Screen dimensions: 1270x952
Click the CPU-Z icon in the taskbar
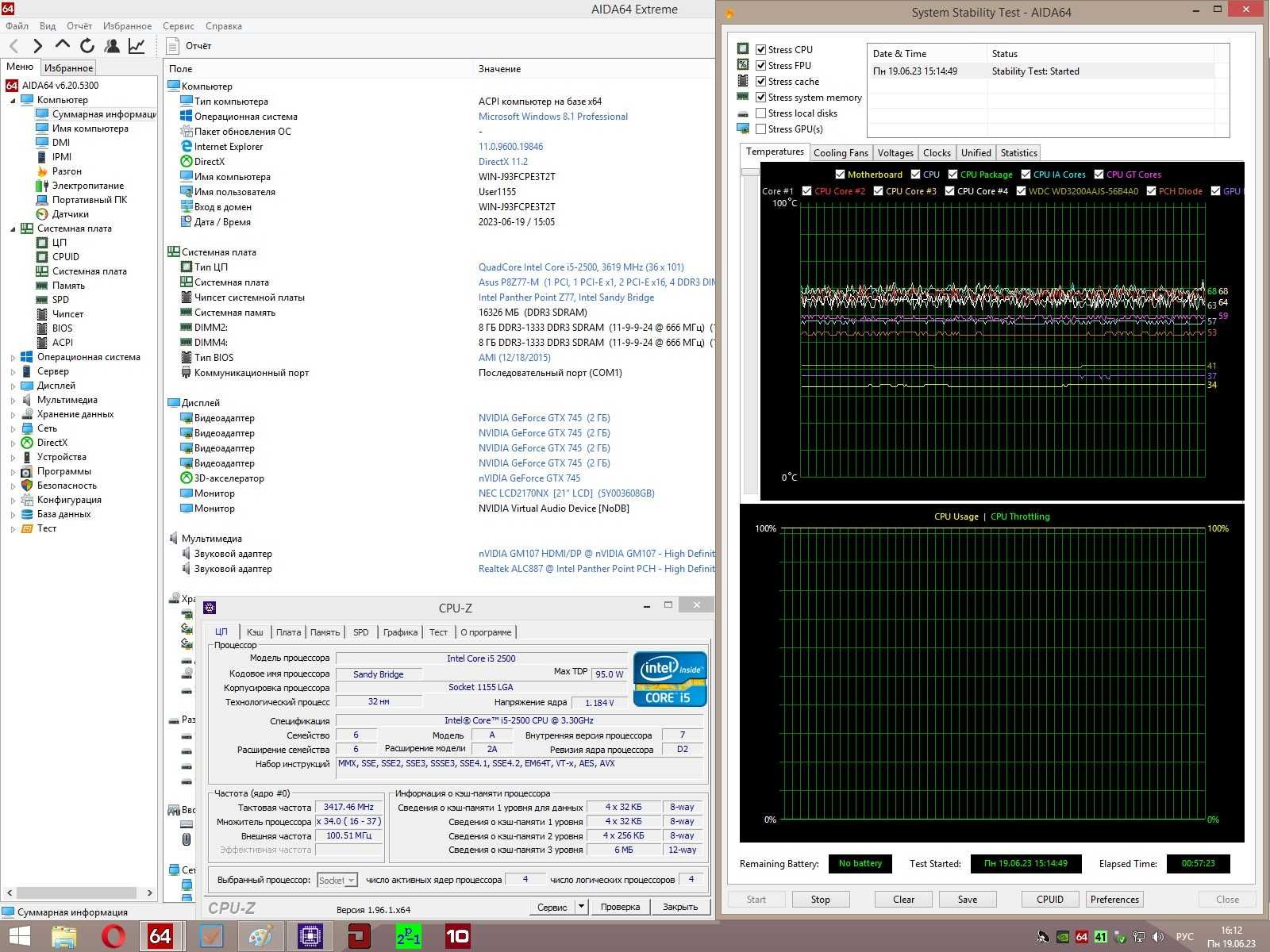[310, 936]
